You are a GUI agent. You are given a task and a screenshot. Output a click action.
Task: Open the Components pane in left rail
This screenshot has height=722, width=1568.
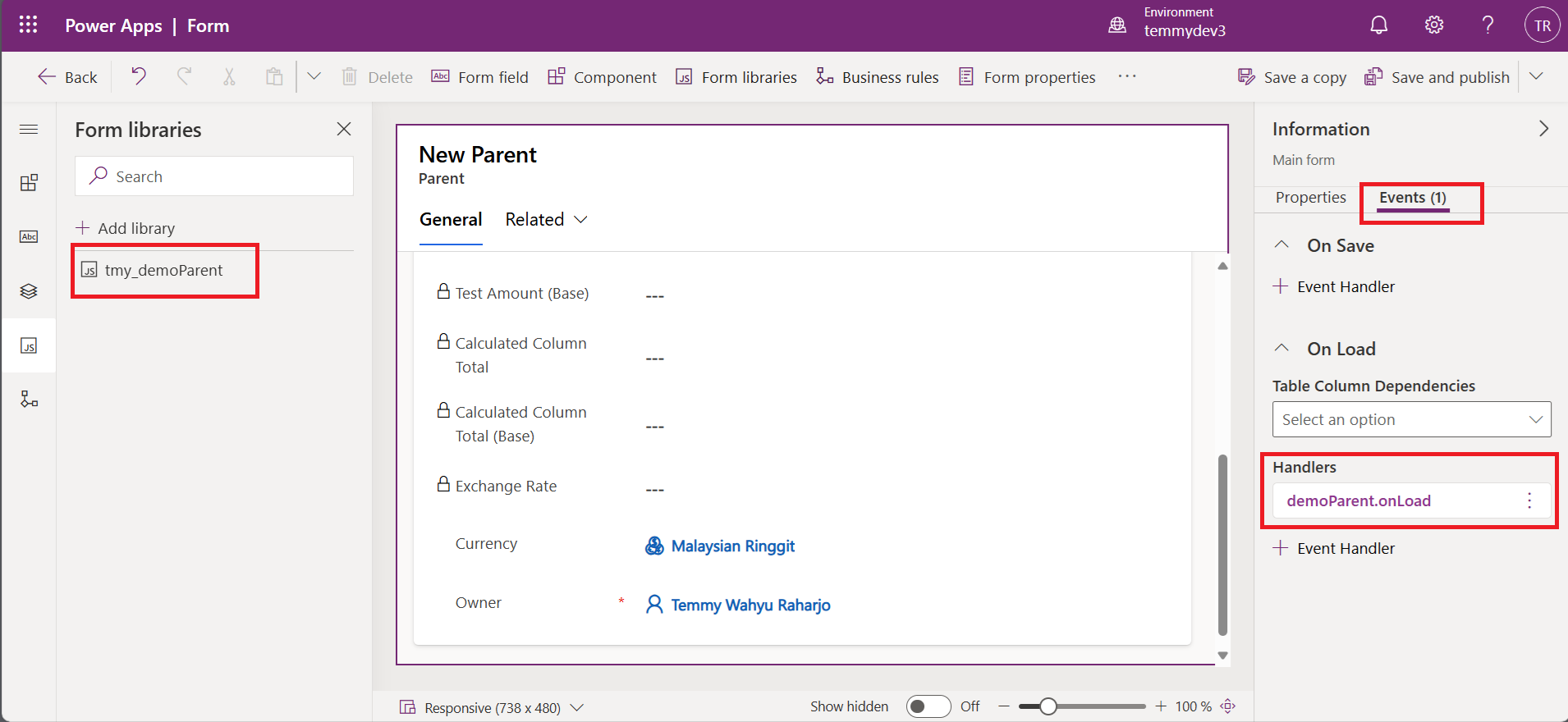coord(29,182)
